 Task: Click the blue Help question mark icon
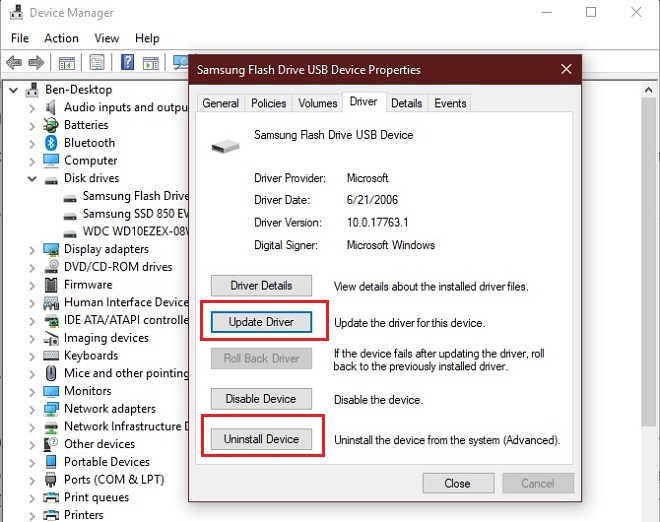[x=127, y=62]
